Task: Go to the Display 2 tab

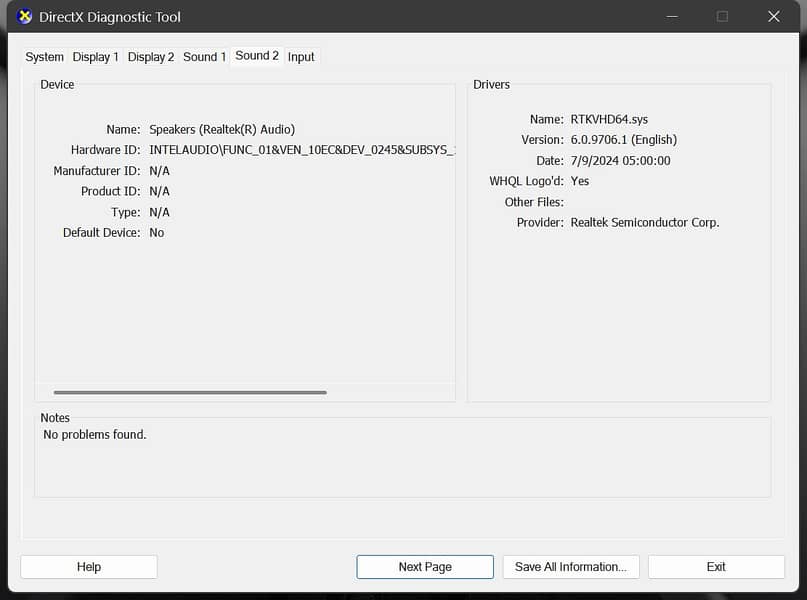Action: pos(151,57)
